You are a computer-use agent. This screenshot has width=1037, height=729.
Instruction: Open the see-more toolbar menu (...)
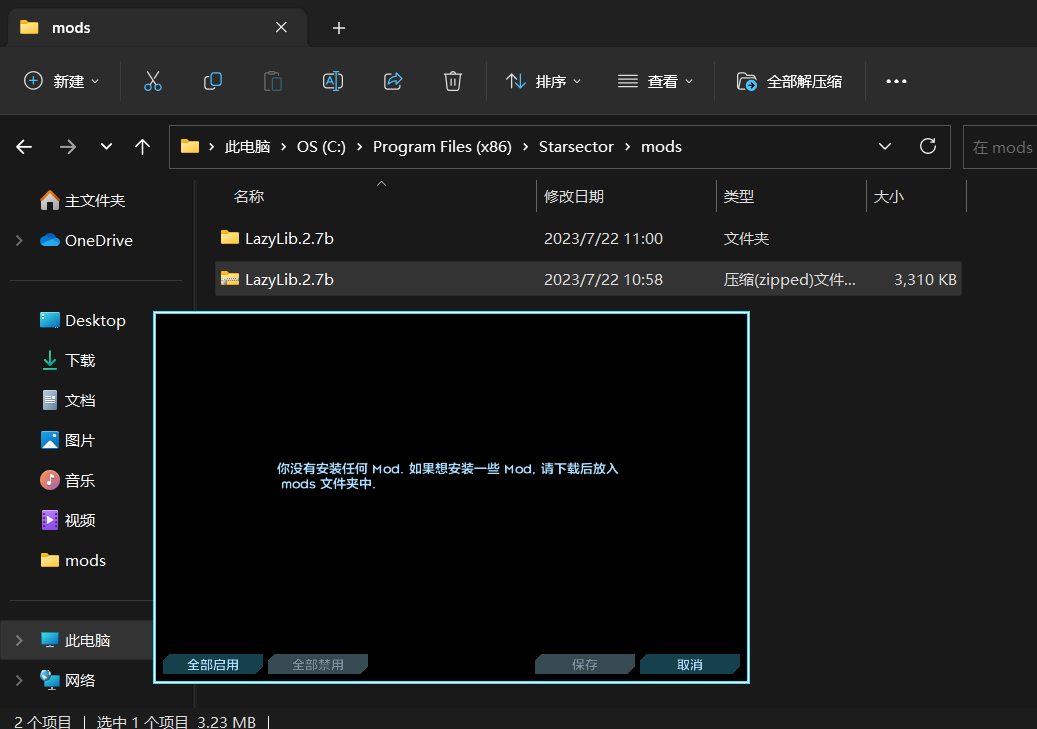pyautogui.click(x=895, y=81)
